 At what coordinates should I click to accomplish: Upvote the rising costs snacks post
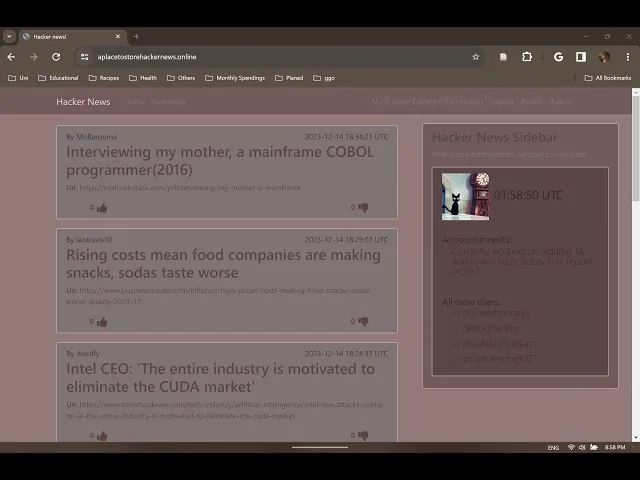[x=102, y=322]
